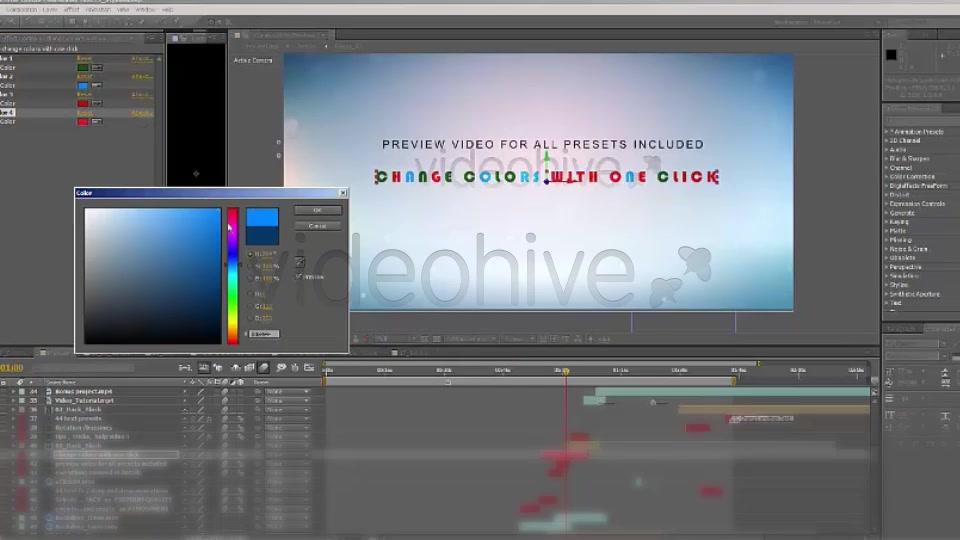The height and width of the screenshot is (540, 960).
Task: Use the eyedropper beside the bar 4 color swatch
Action: coord(96,122)
